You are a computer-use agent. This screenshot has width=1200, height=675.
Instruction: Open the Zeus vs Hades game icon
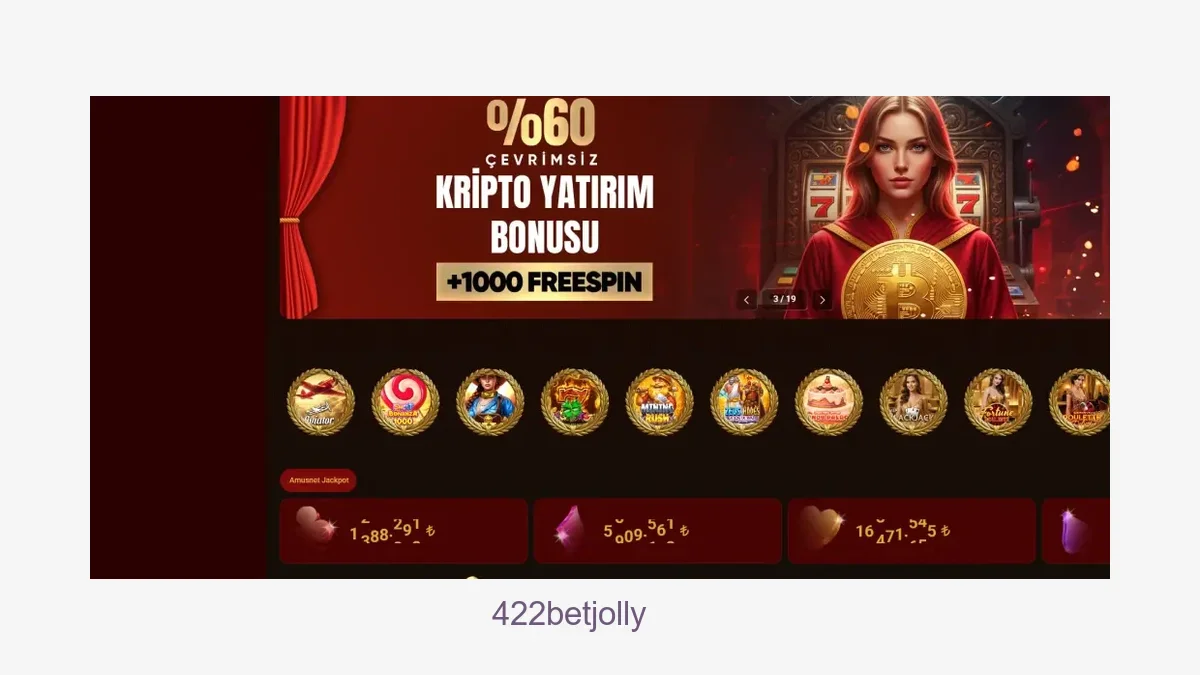pyautogui.click(x=744, y=402)
